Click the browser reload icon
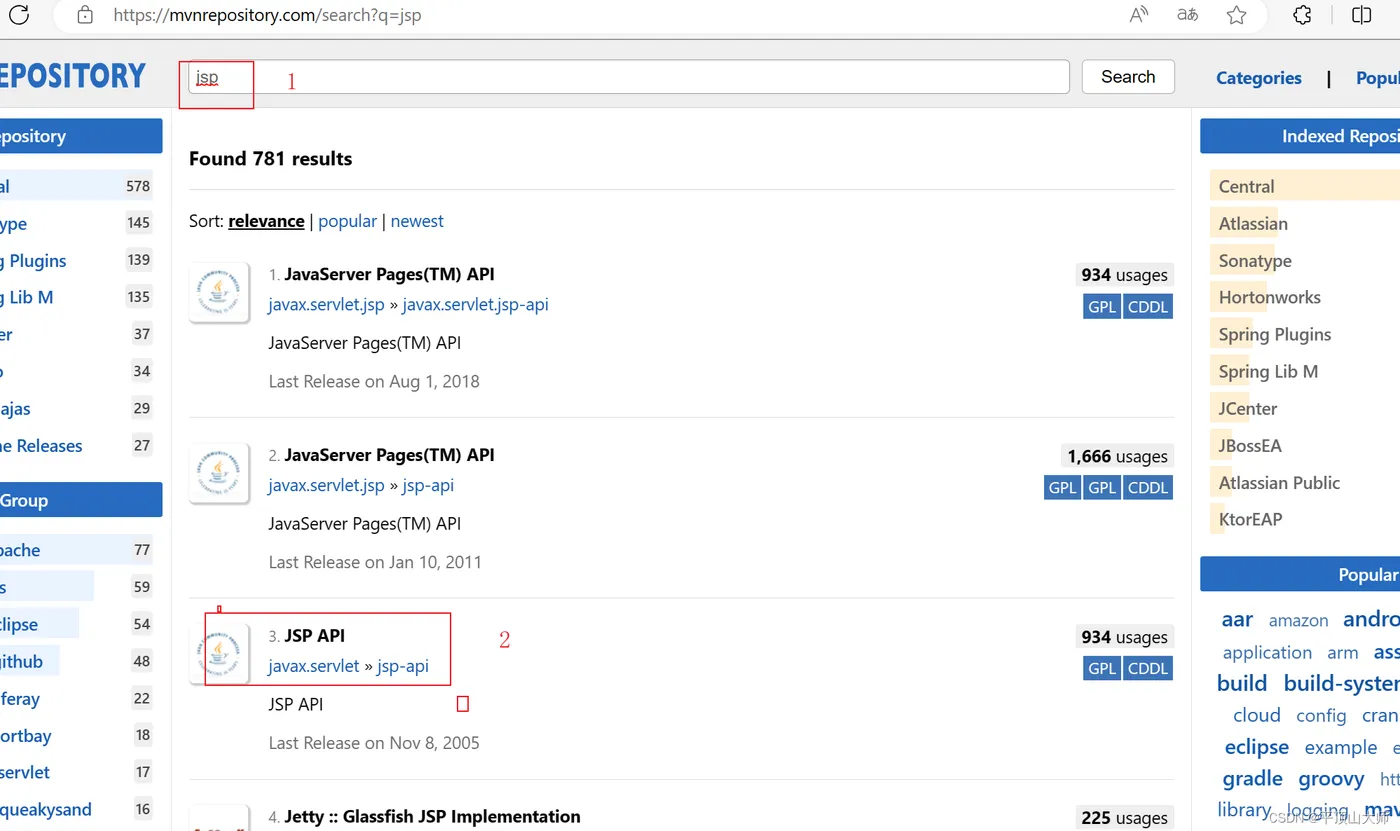Image resolution: width=1400 pixels, height=831 pixels. tap(19, 15)
